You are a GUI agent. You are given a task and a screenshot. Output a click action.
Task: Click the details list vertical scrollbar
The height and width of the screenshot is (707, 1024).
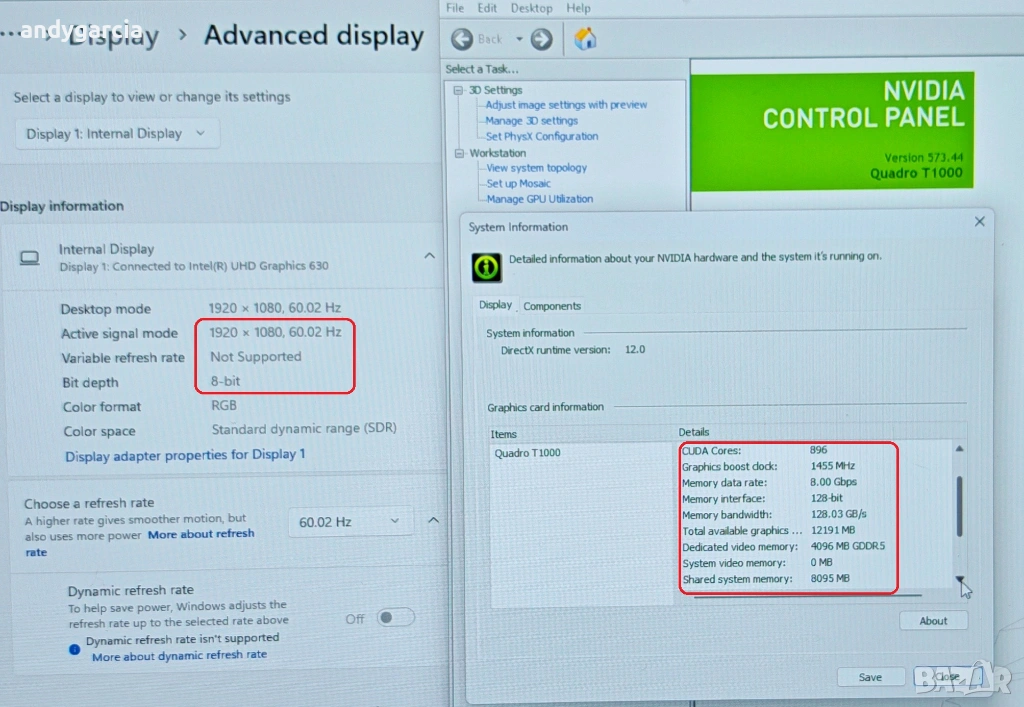coord(960,507)
